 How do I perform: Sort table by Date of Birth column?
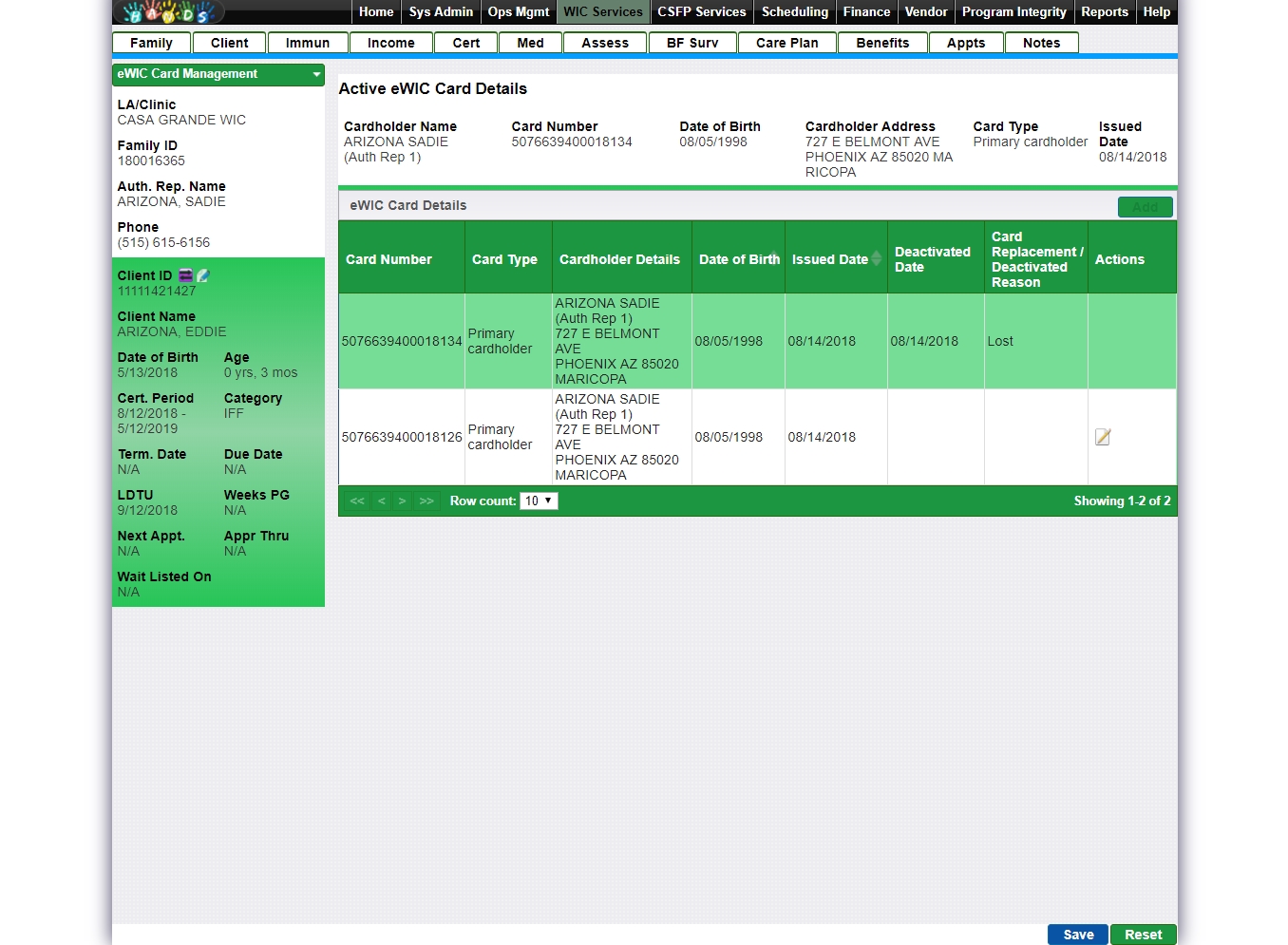[738, 259]
